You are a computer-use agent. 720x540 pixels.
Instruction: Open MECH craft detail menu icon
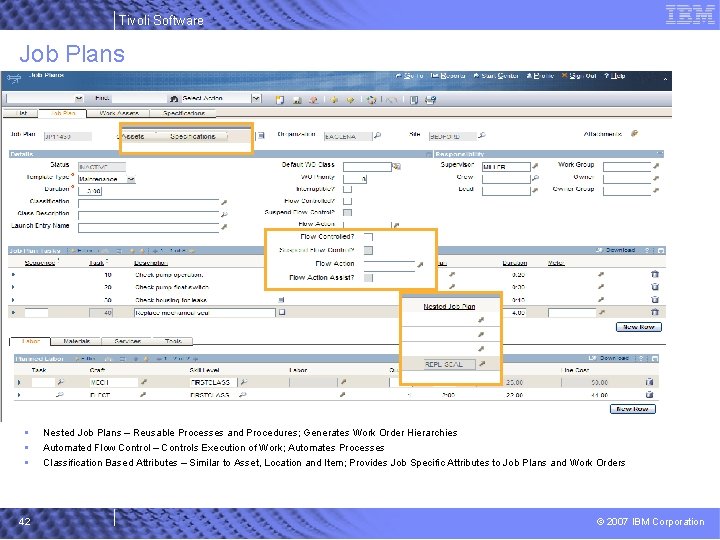click(144, 382)
